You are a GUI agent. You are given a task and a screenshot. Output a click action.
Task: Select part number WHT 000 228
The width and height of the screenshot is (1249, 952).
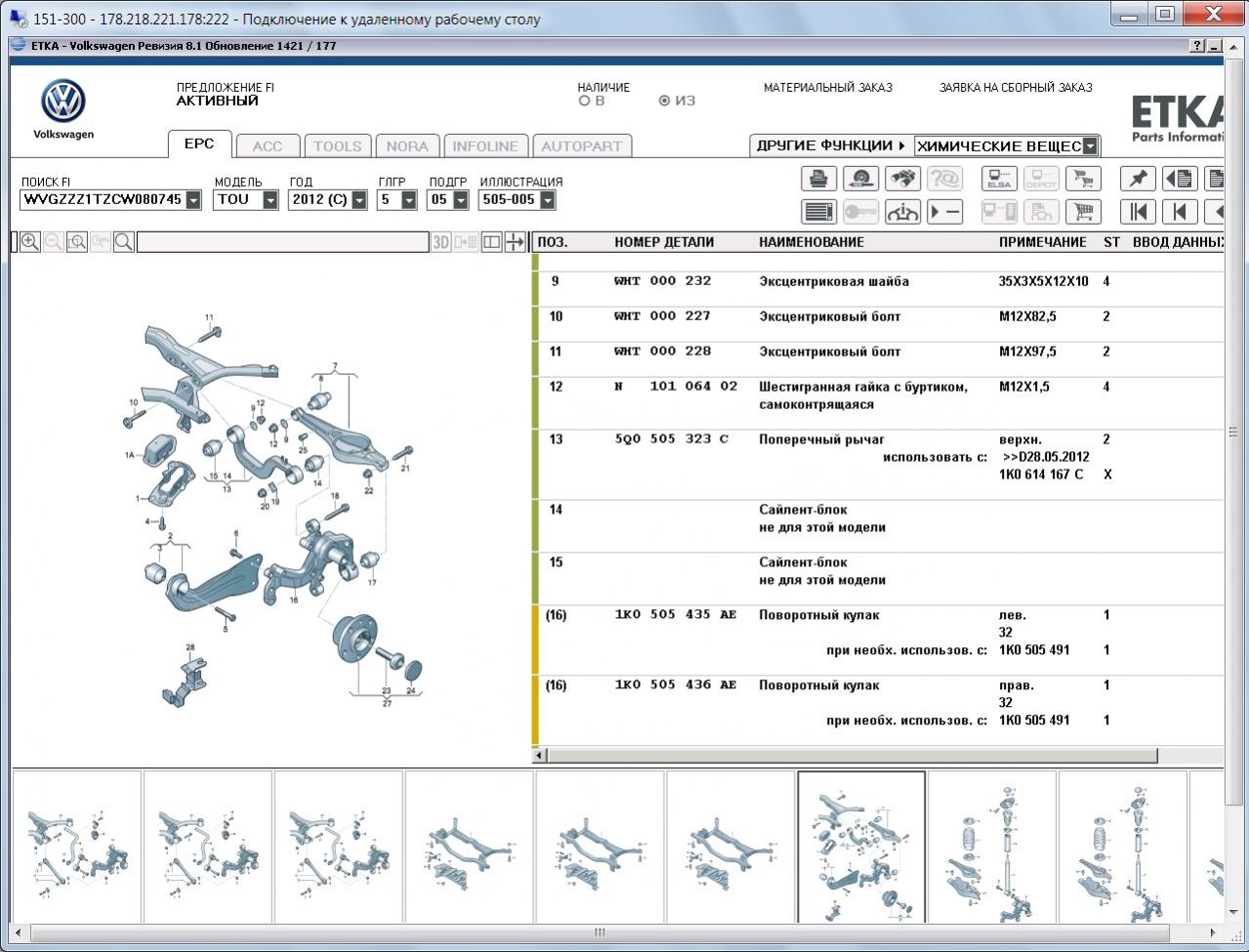(x=663, y=352)
